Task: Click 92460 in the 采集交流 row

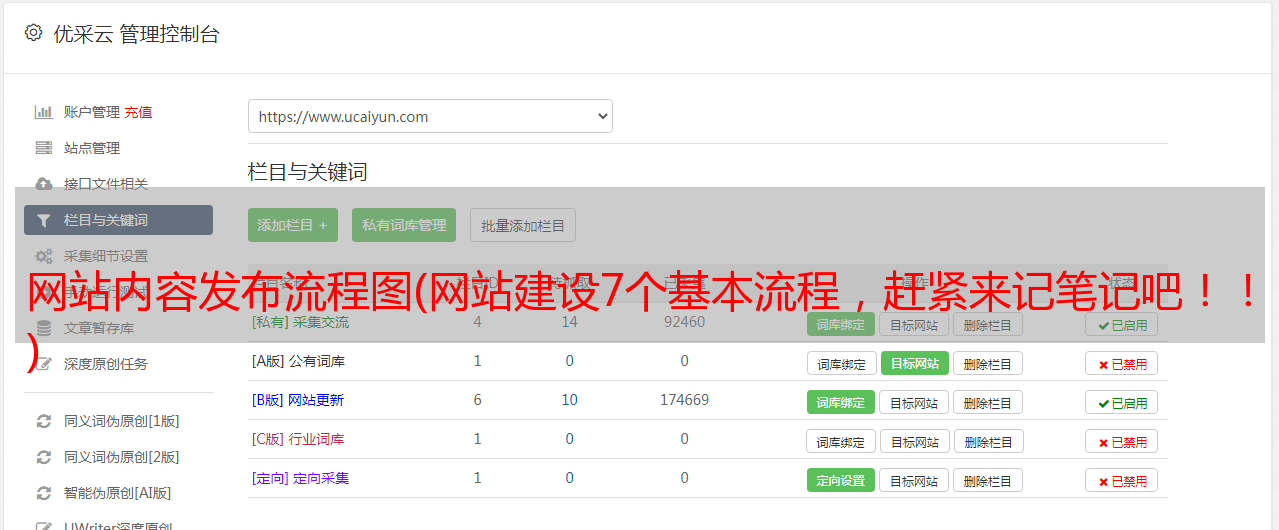Action: pyautogui.click(x=684, y=322)
